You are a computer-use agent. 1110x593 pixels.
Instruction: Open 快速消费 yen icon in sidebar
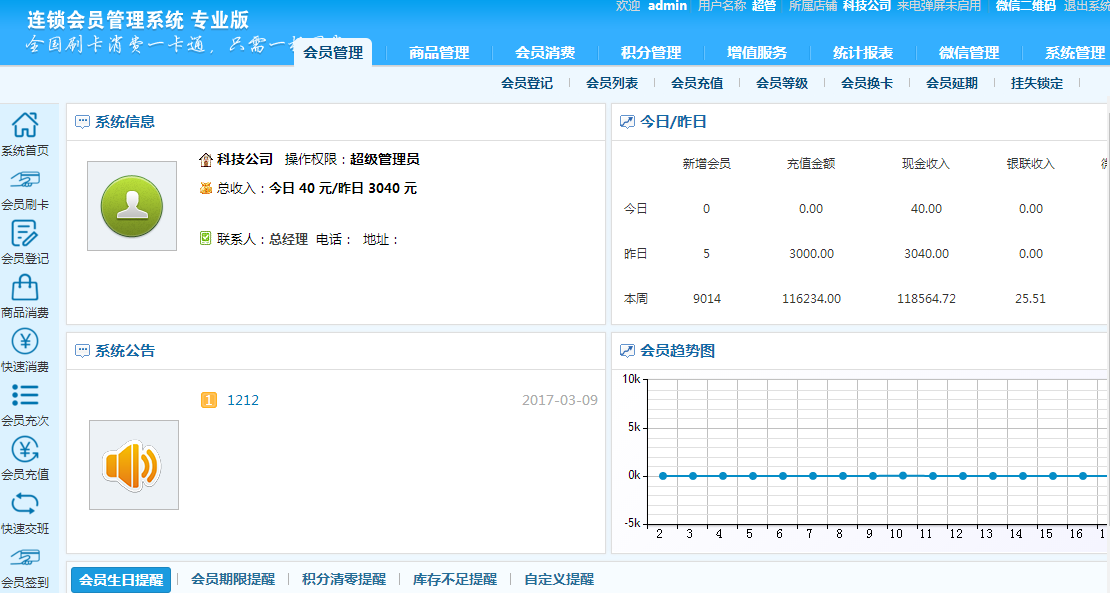(x=25, y=342)
